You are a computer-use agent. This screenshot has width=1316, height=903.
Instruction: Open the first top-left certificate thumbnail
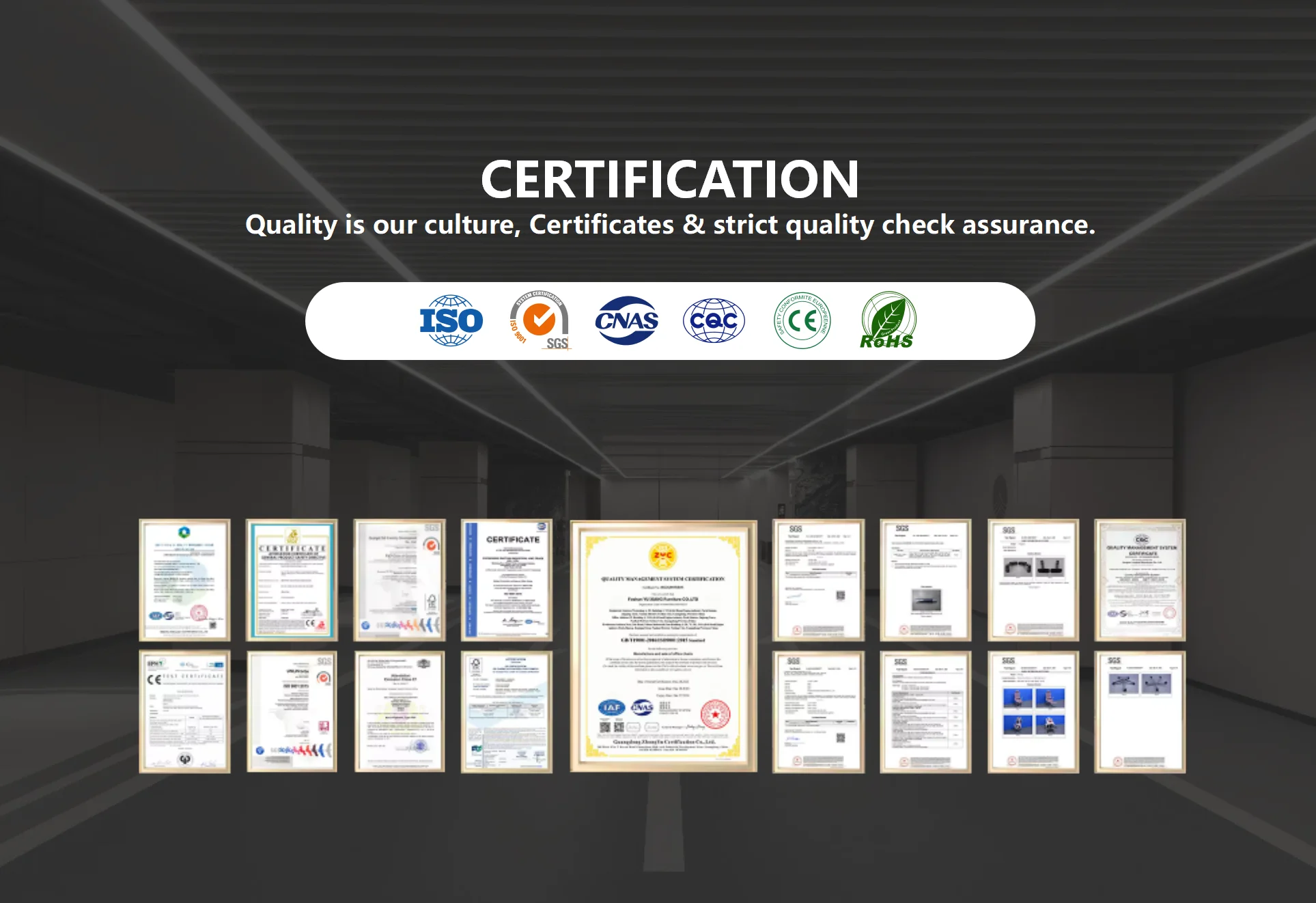pyautogui.click(x=184, y=580)
